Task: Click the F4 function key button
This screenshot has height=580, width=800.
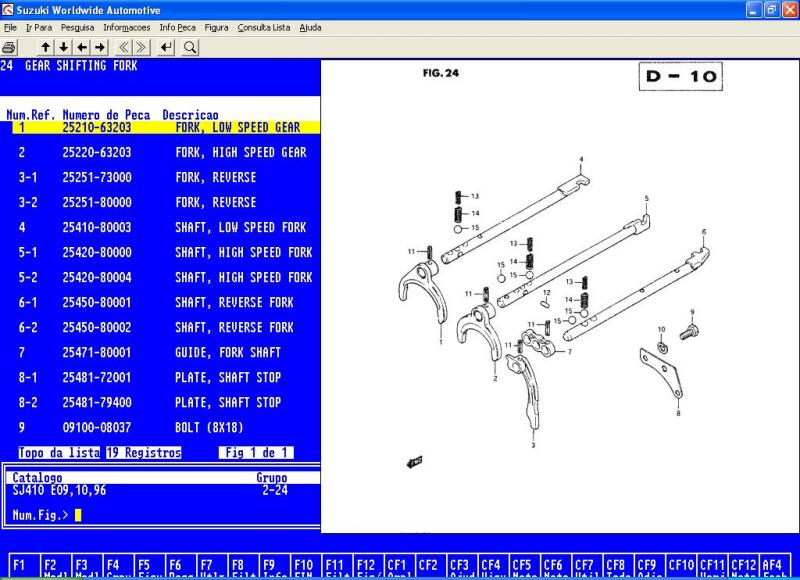Action: (119, 565)
